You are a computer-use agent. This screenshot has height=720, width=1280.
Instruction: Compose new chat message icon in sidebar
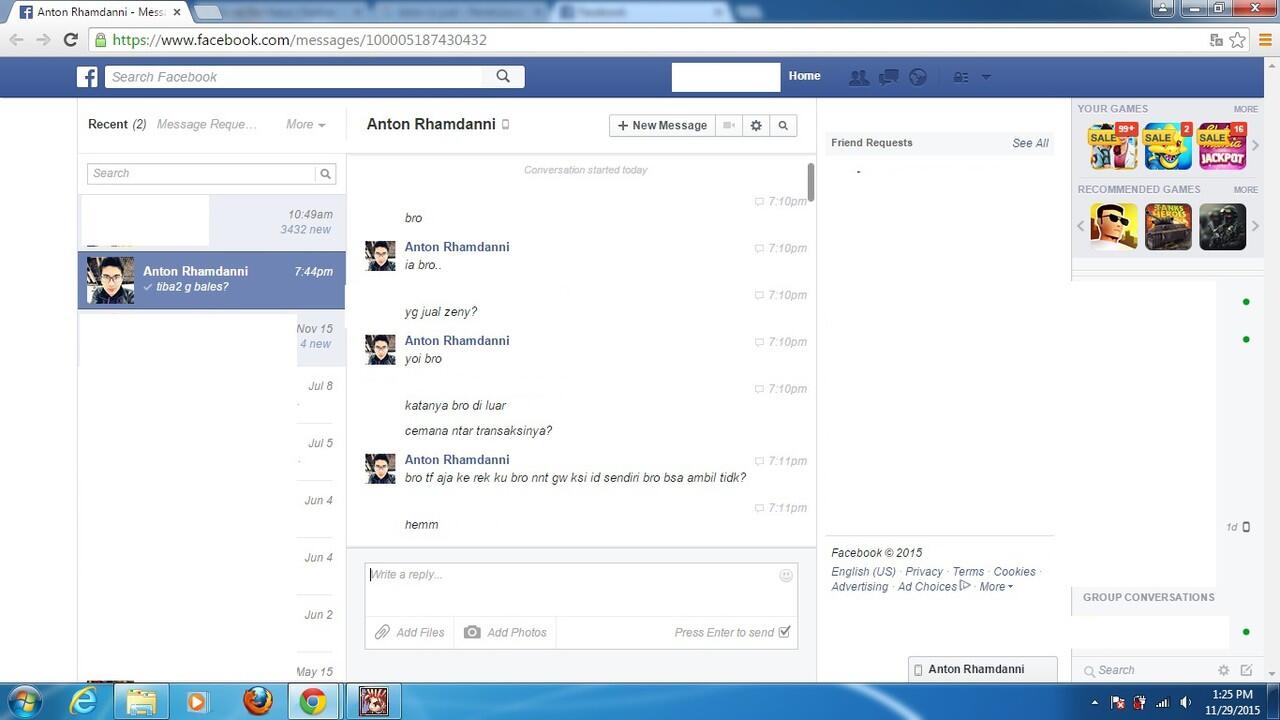pyautogui.click(x=1246, y=670)
